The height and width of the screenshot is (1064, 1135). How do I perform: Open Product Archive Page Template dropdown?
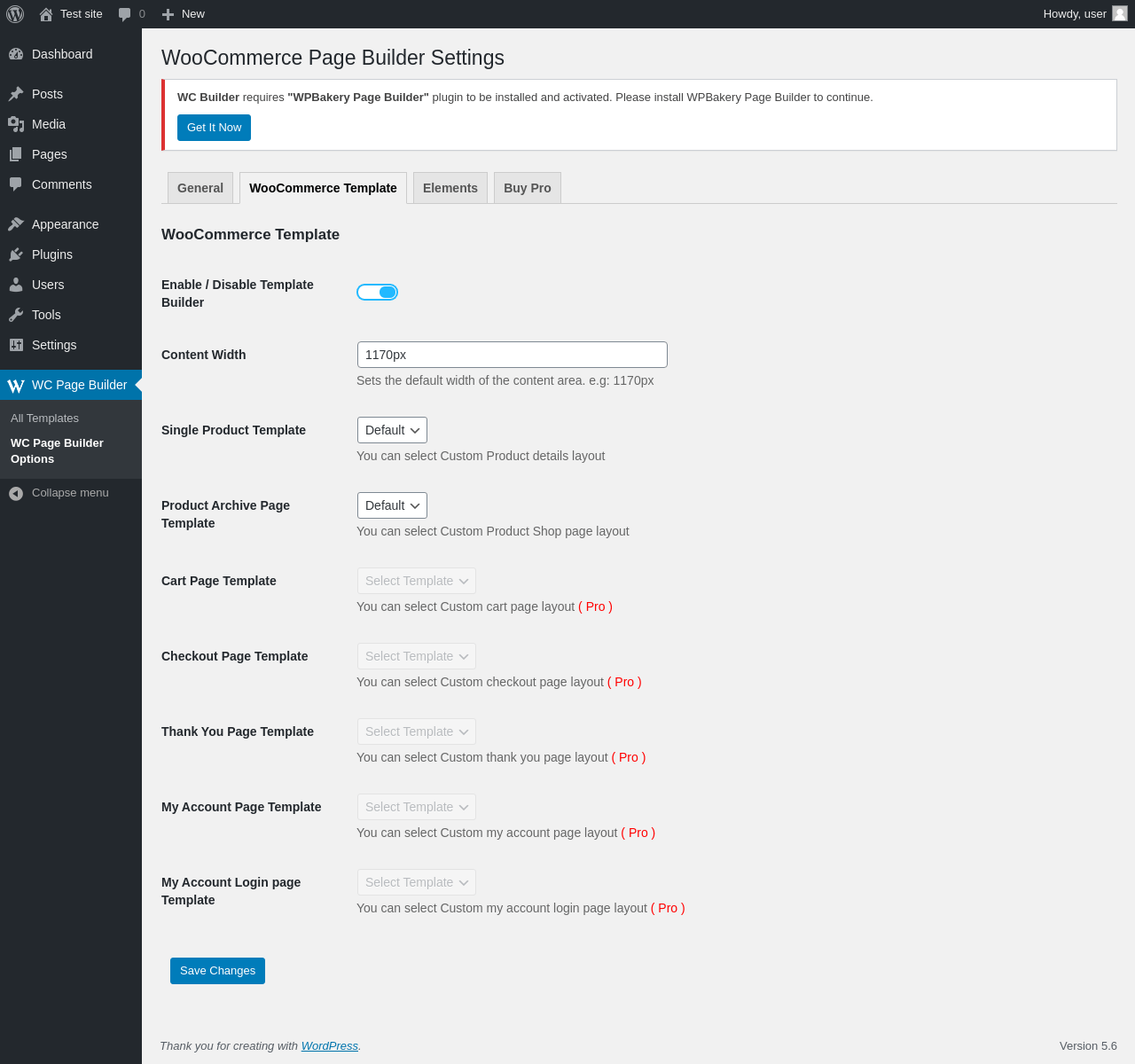point(392,505)
